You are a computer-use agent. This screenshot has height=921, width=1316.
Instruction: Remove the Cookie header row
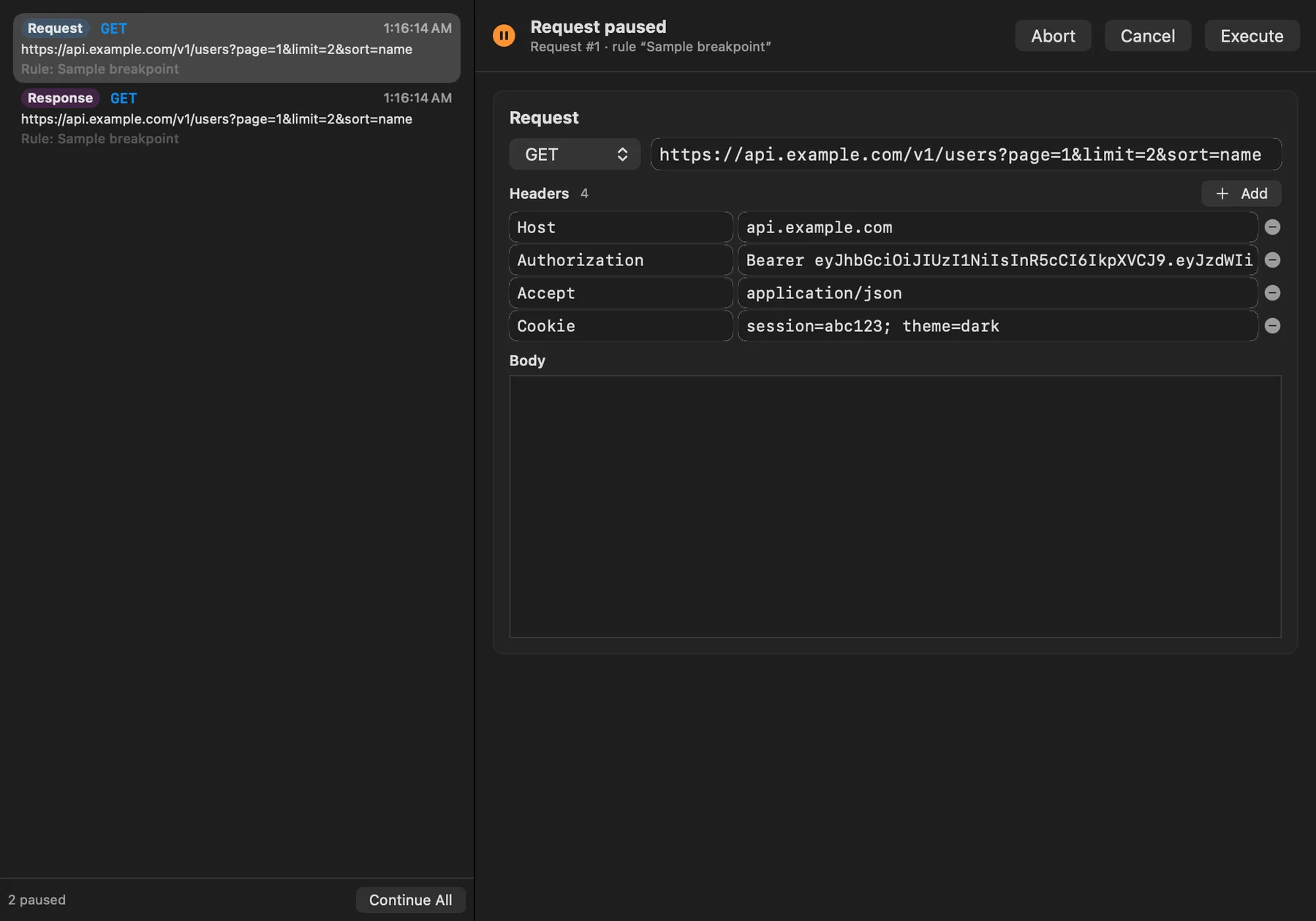point(1272,326)
